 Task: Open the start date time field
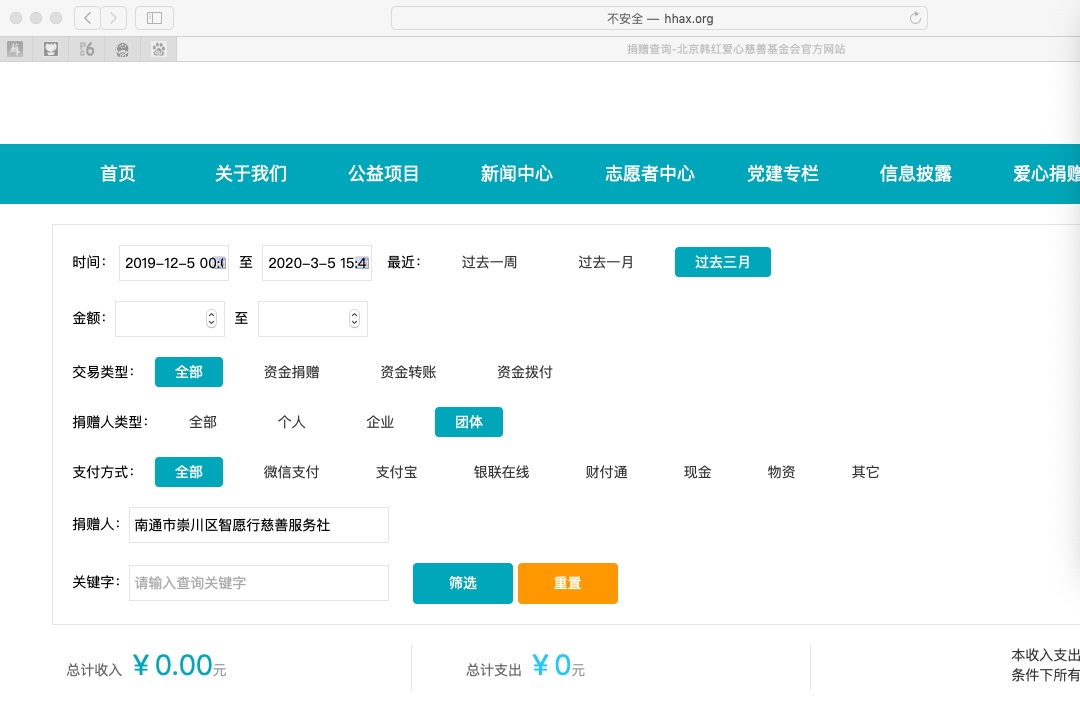pos(173,263)
